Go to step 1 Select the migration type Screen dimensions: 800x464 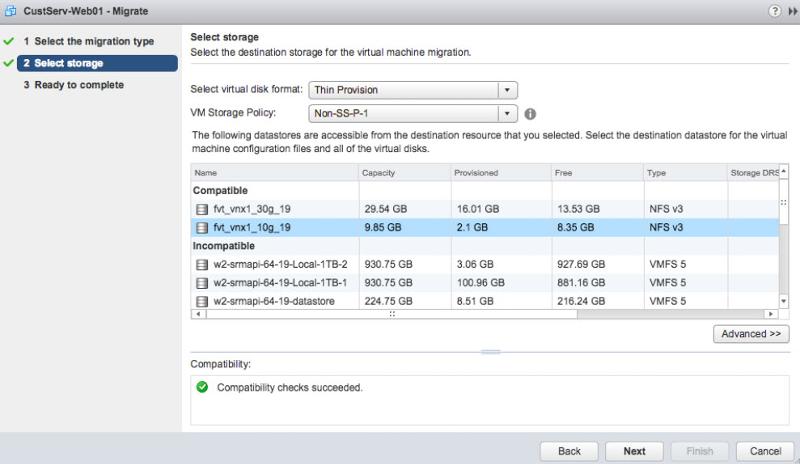pos(89,41)
